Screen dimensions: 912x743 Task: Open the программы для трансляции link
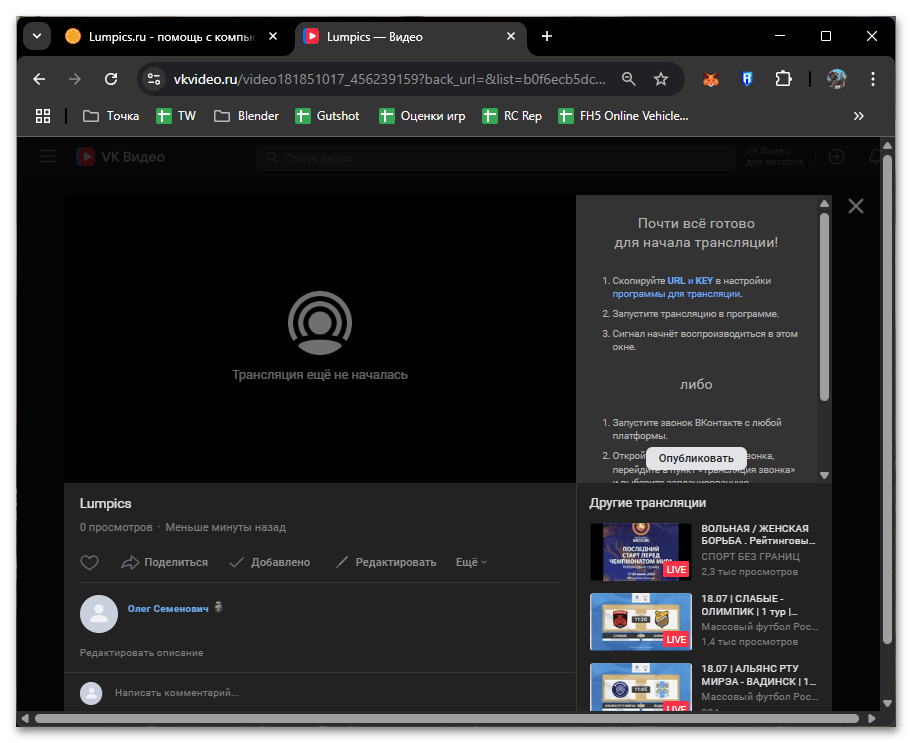coord(676,294)
